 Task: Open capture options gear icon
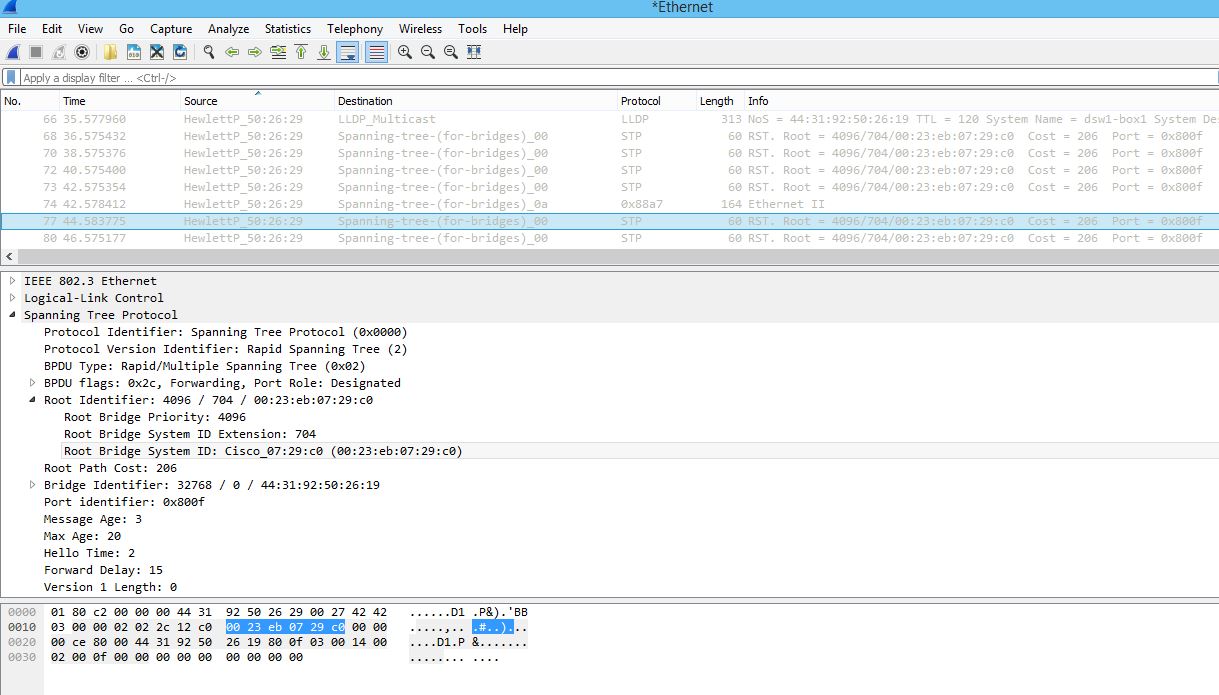82,52
